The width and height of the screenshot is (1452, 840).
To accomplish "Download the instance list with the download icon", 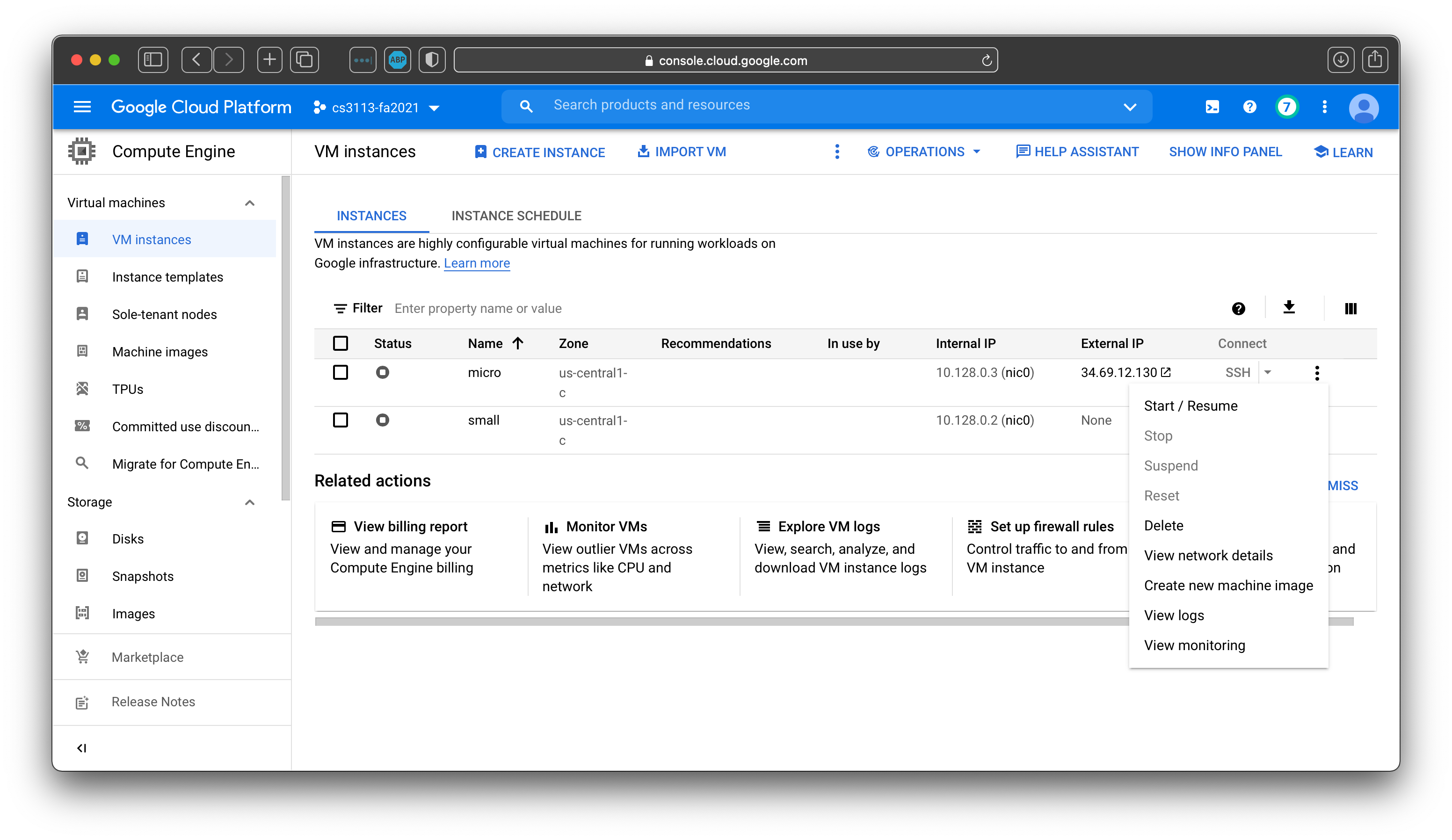I will pyautogui.click(x=1288, y=308).
